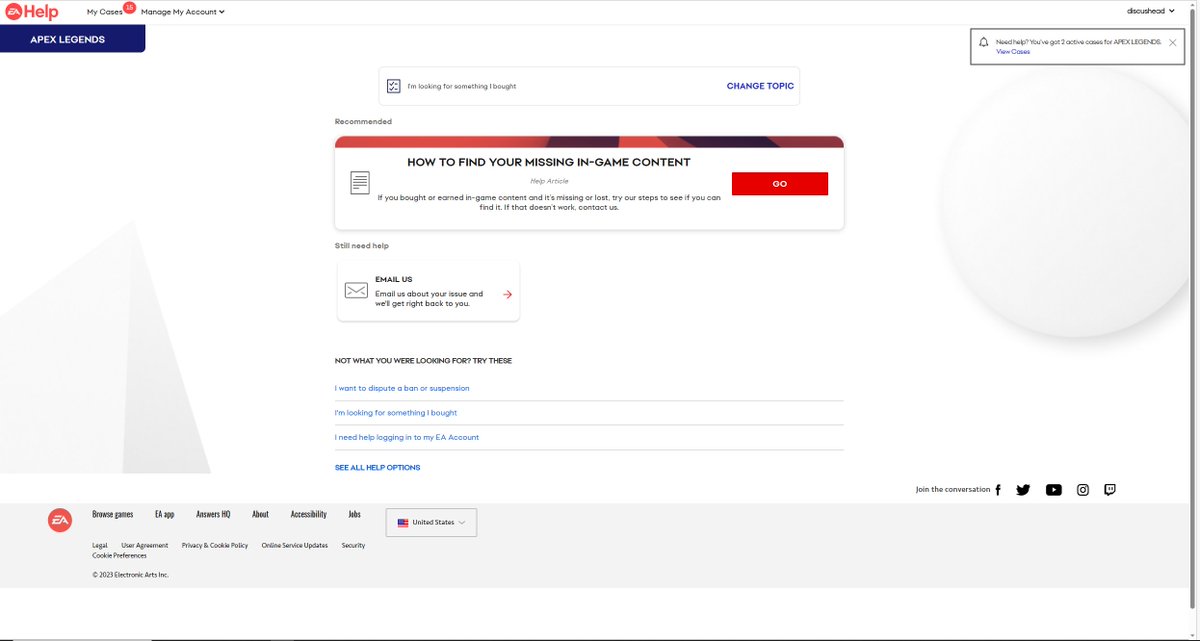Open Security footer link
The width and height of the screenshot is (1200, 641).
[353, 546]
